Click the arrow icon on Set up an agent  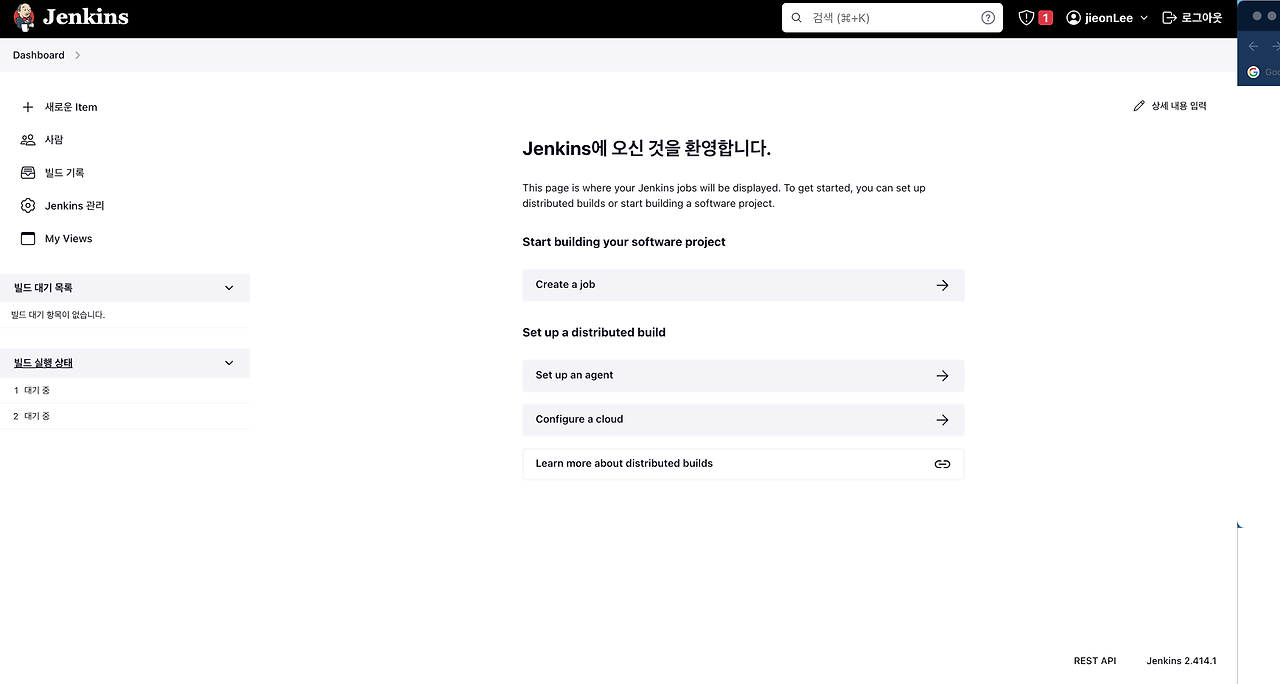click(x=942, y=376)
